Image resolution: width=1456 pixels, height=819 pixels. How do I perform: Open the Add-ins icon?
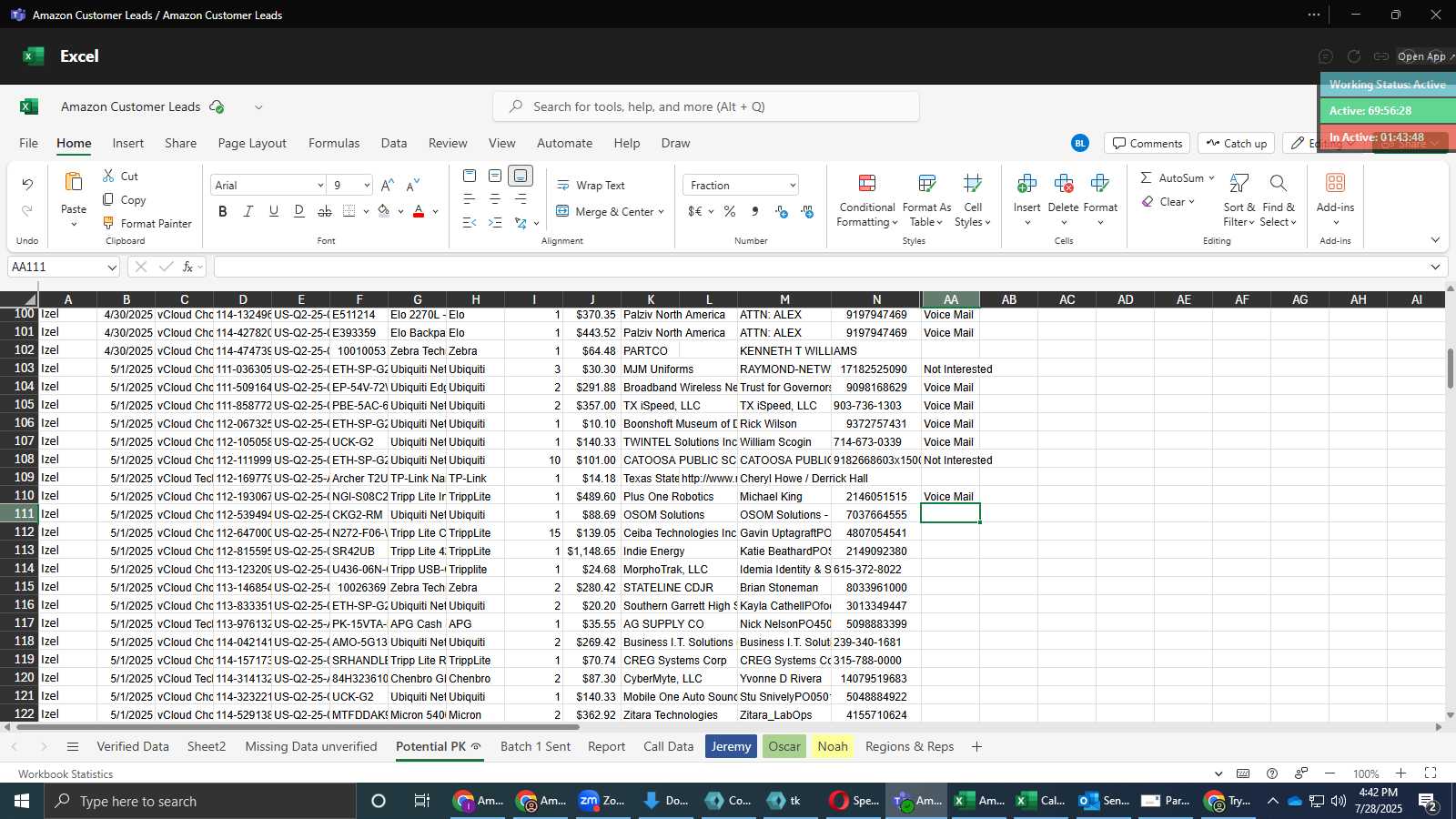click(1335, 184)
